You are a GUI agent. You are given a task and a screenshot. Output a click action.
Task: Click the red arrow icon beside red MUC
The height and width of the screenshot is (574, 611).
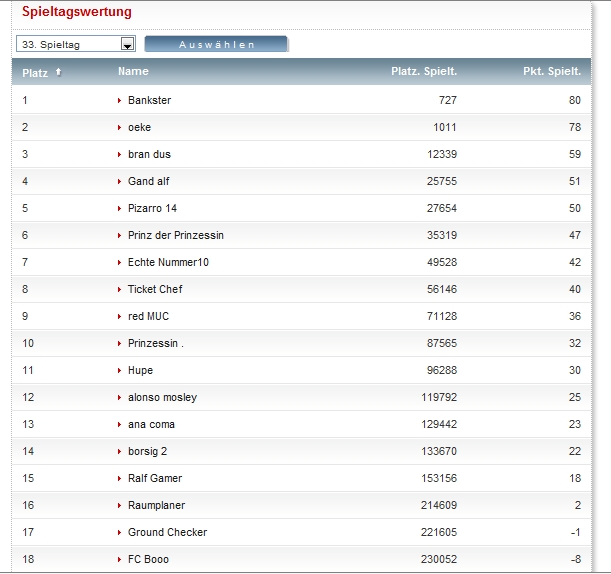click(120, 316)
